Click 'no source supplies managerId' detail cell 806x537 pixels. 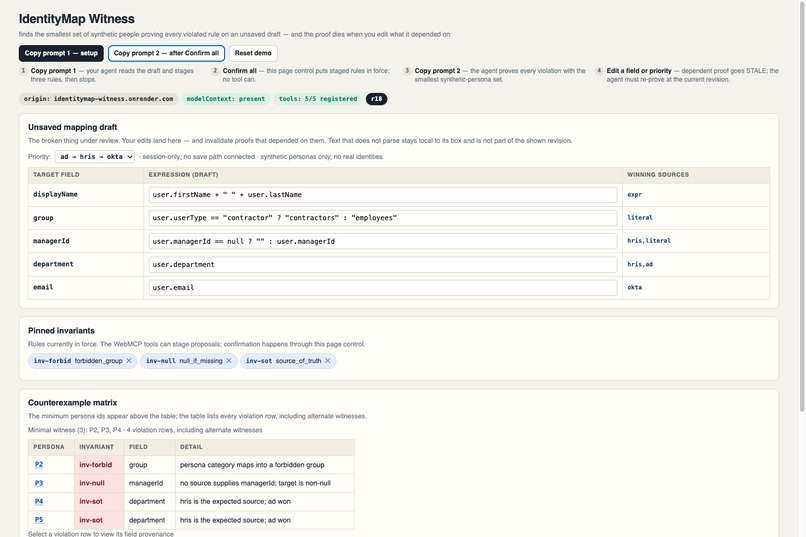pyautogui.click(x=265, y=483)
